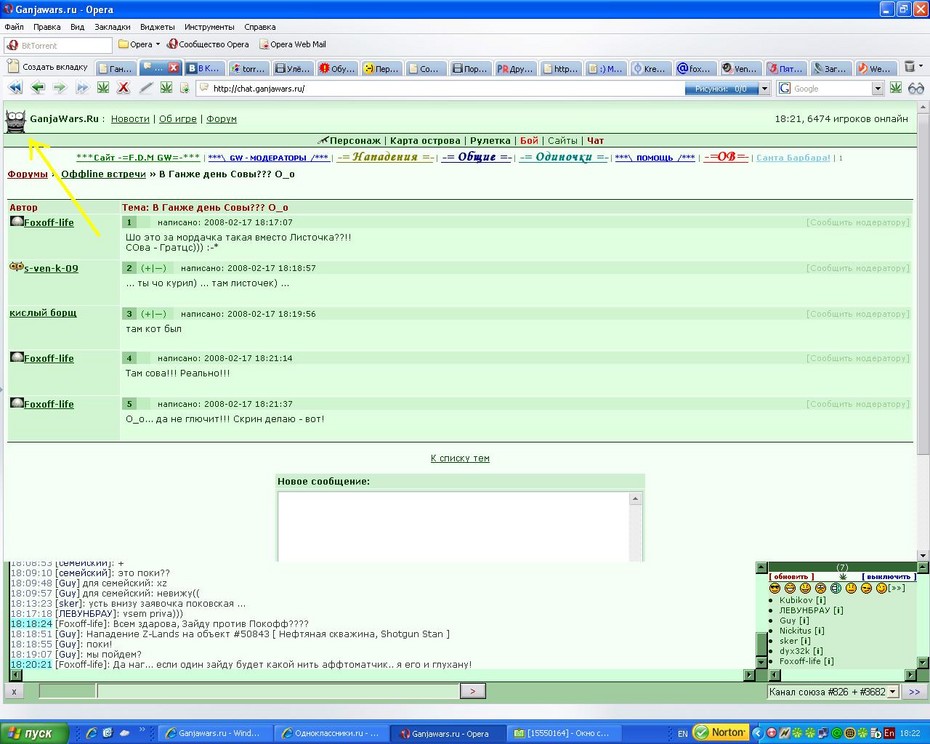Click the Создать вкладку new tab button

point(47,67)
